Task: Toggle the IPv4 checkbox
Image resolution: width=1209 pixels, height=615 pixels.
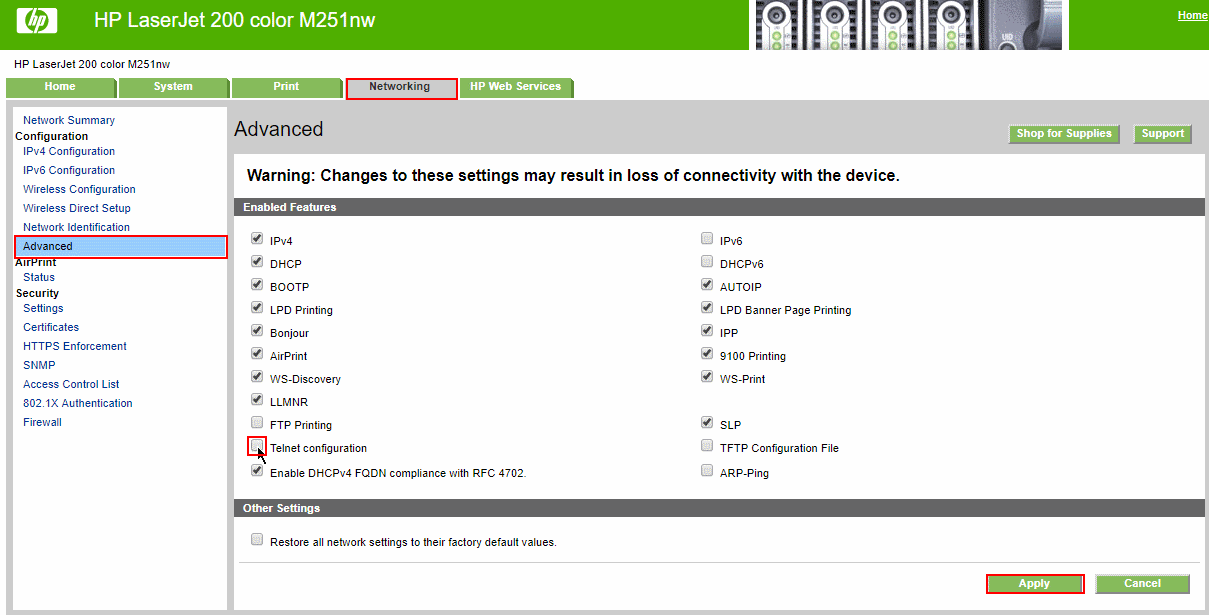Action: pyautogui.click(x=257, y=239)
